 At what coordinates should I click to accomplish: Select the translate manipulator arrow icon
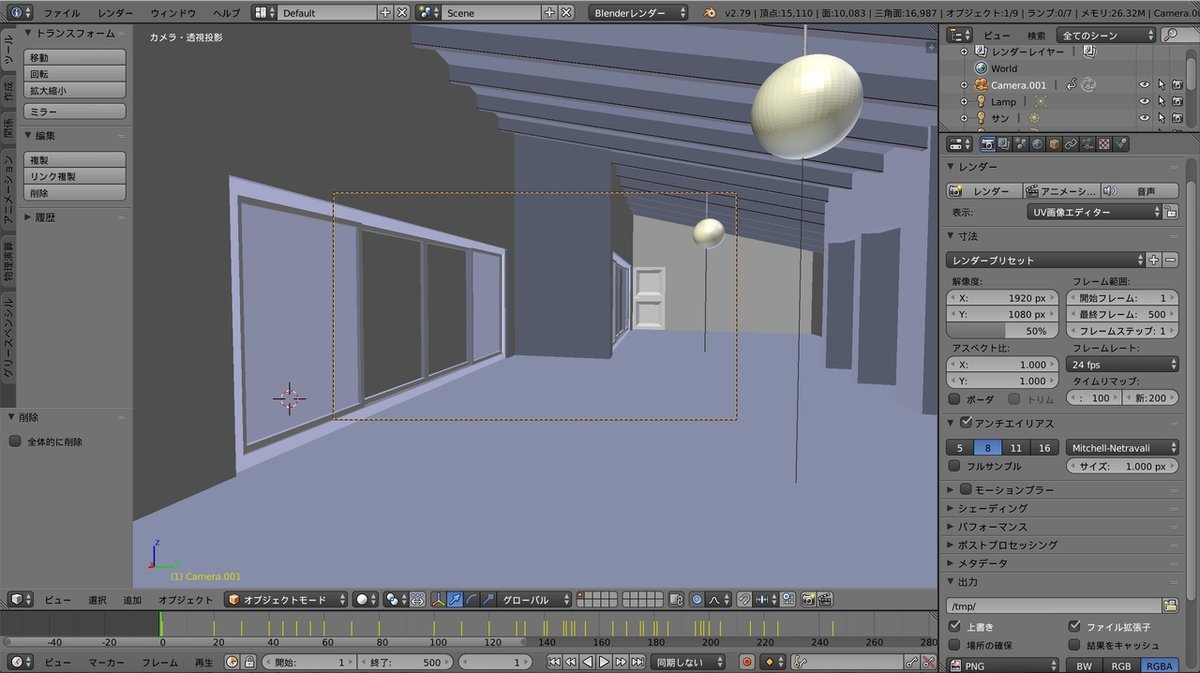(x=455, y=599)
